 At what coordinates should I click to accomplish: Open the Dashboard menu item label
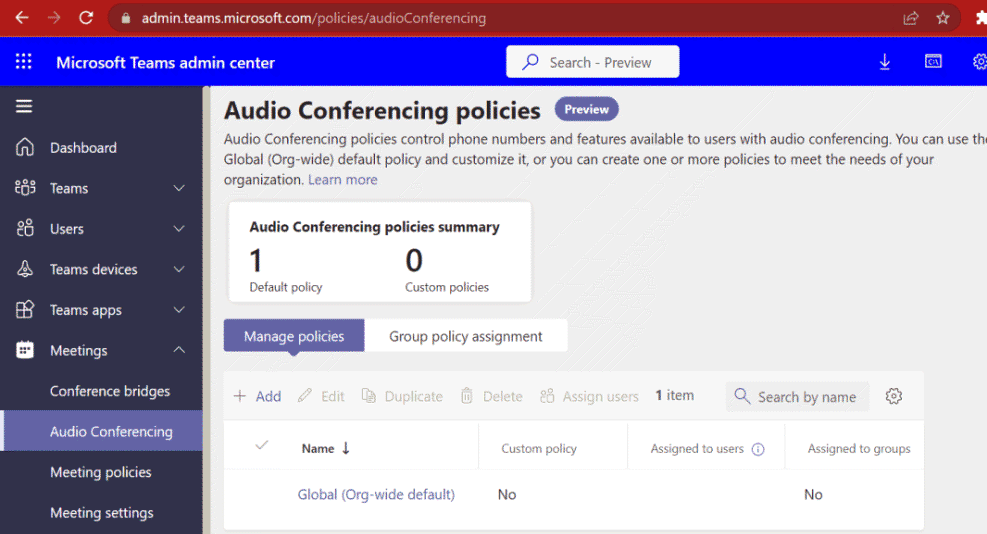click(83, 147)
